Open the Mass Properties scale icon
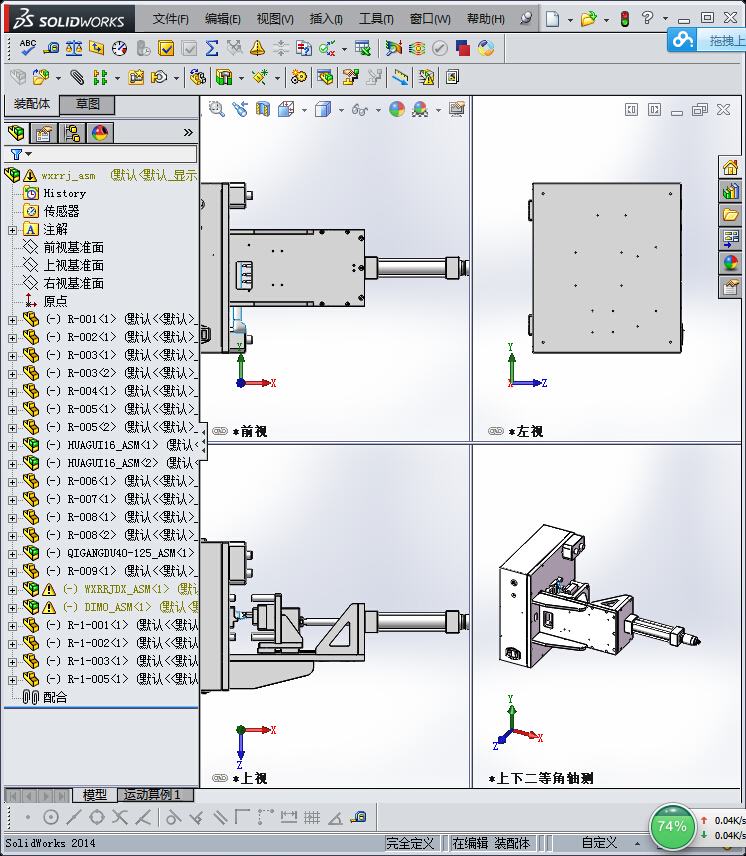This screenshot has width=746, height=856. point(74,49)
